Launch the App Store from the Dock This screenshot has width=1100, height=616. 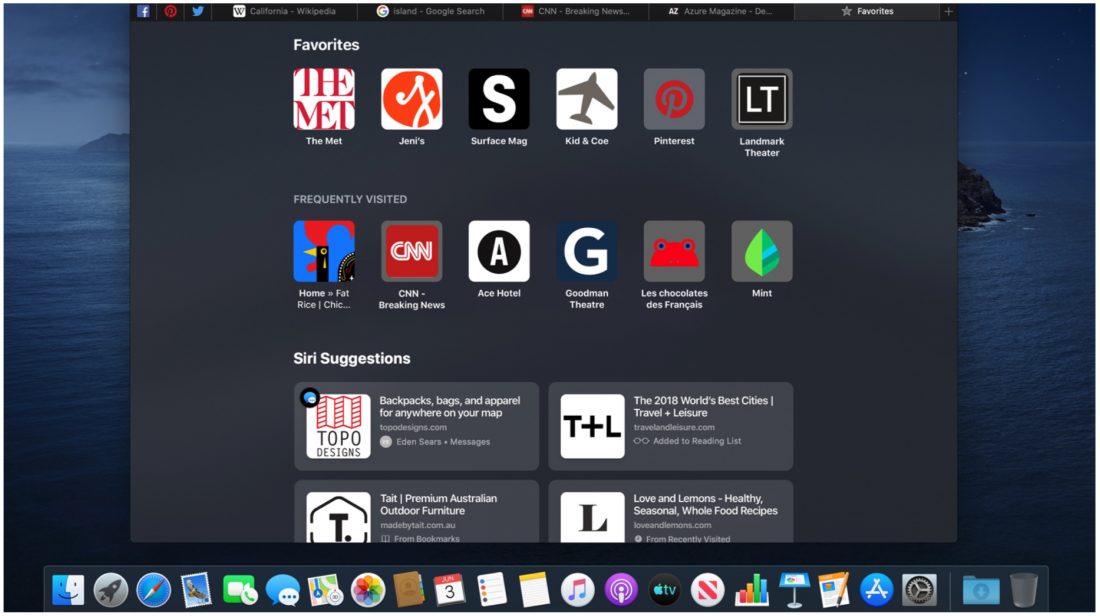876,590
